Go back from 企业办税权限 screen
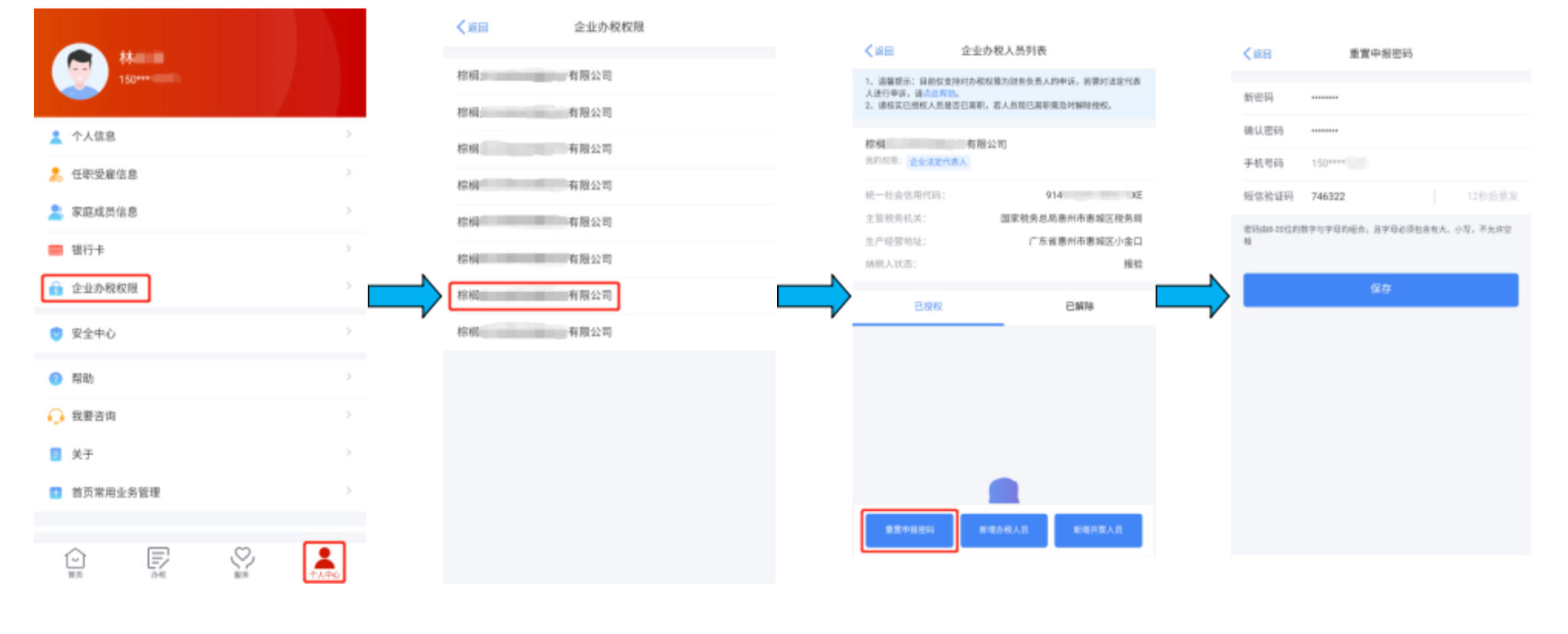The width and height of the screenshot is (1568, 634). [x=472, y=27]
